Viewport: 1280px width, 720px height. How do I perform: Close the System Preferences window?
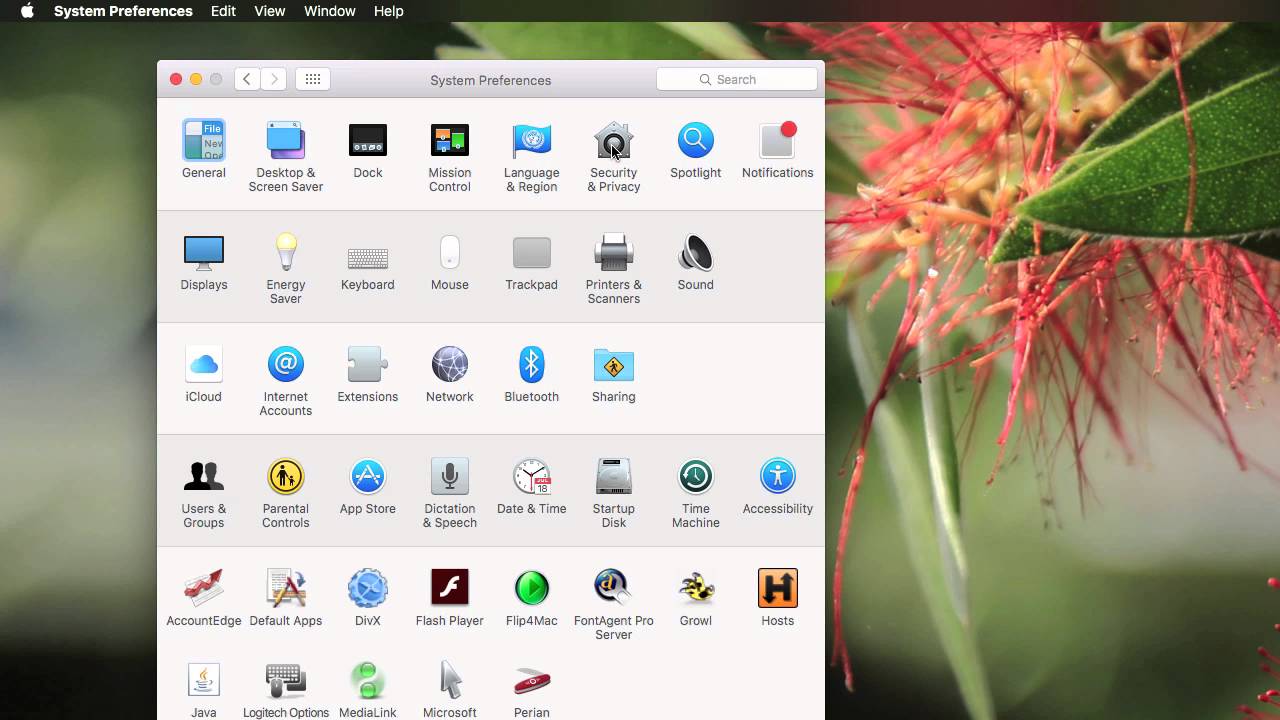[176, 79]
